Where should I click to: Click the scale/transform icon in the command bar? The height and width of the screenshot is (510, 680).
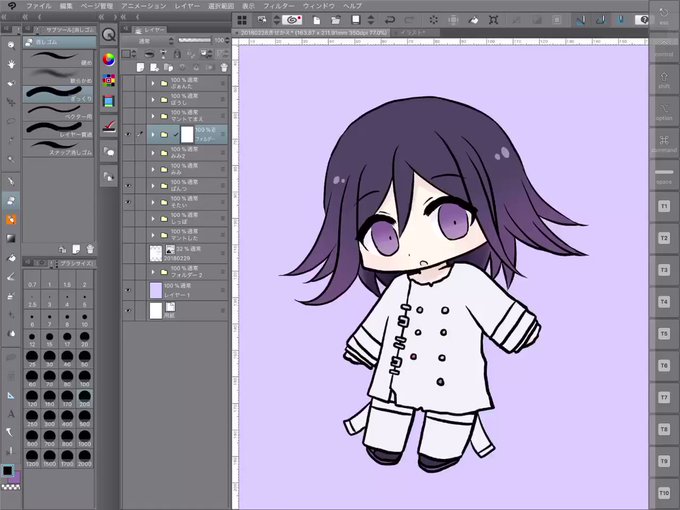point(494,20)
